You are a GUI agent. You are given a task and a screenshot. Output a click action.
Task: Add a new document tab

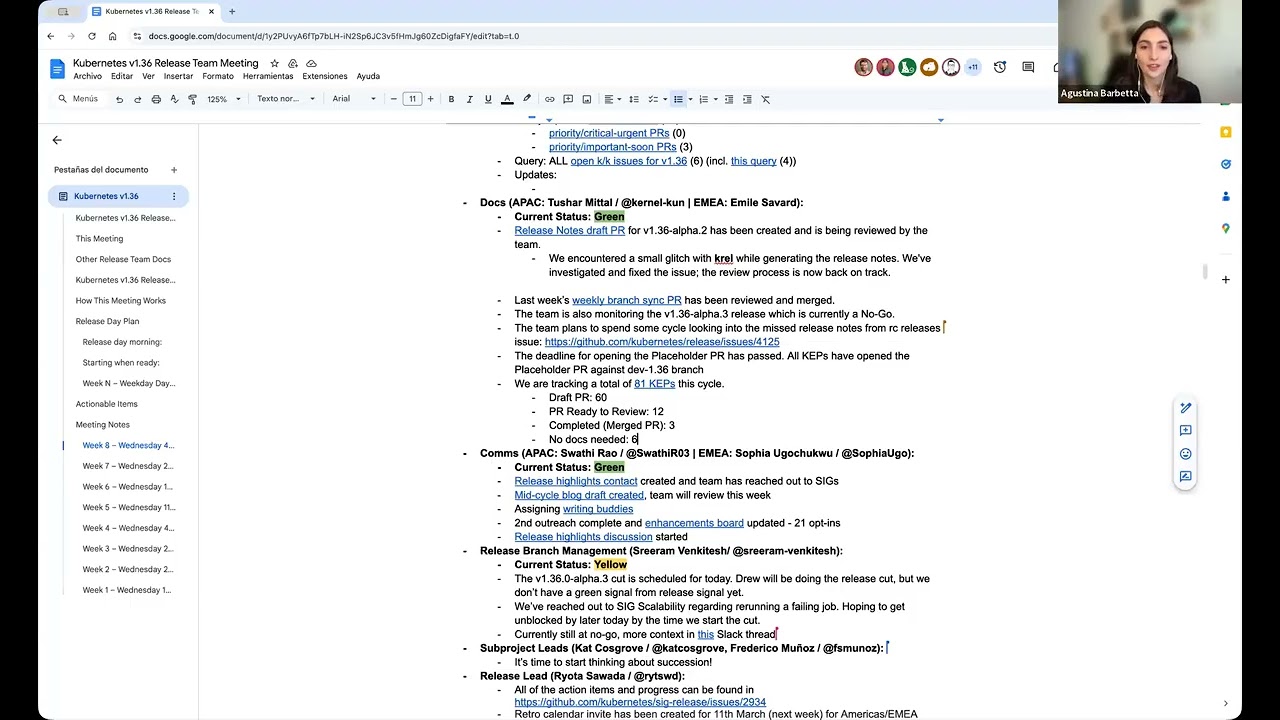coord(174,170)
